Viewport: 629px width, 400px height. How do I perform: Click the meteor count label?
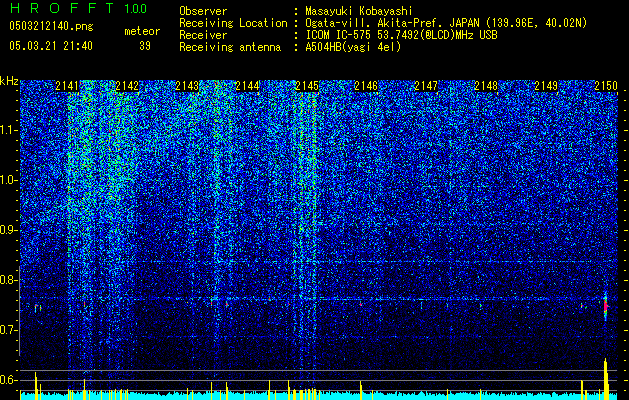click(x=142, y=31)
